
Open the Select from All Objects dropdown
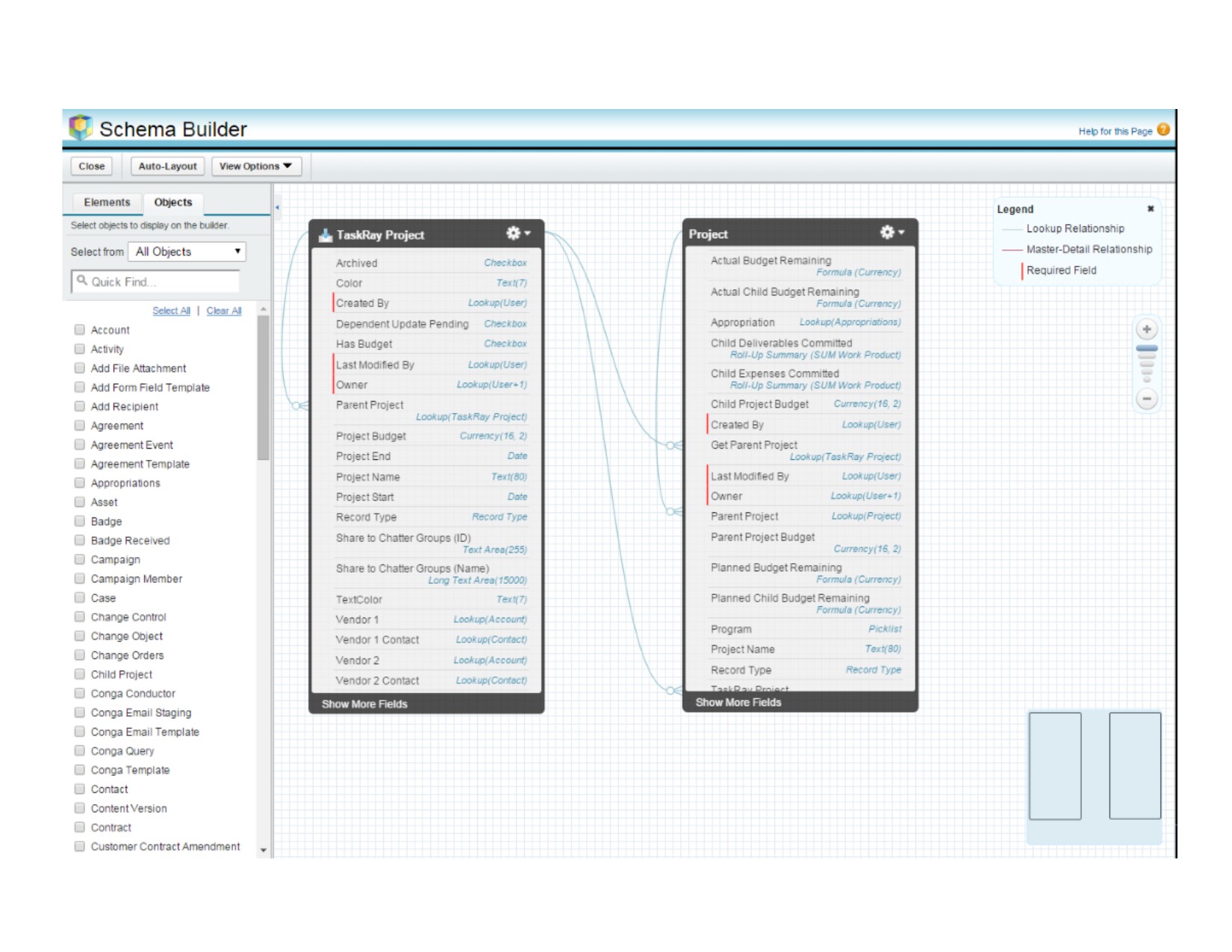187,252
